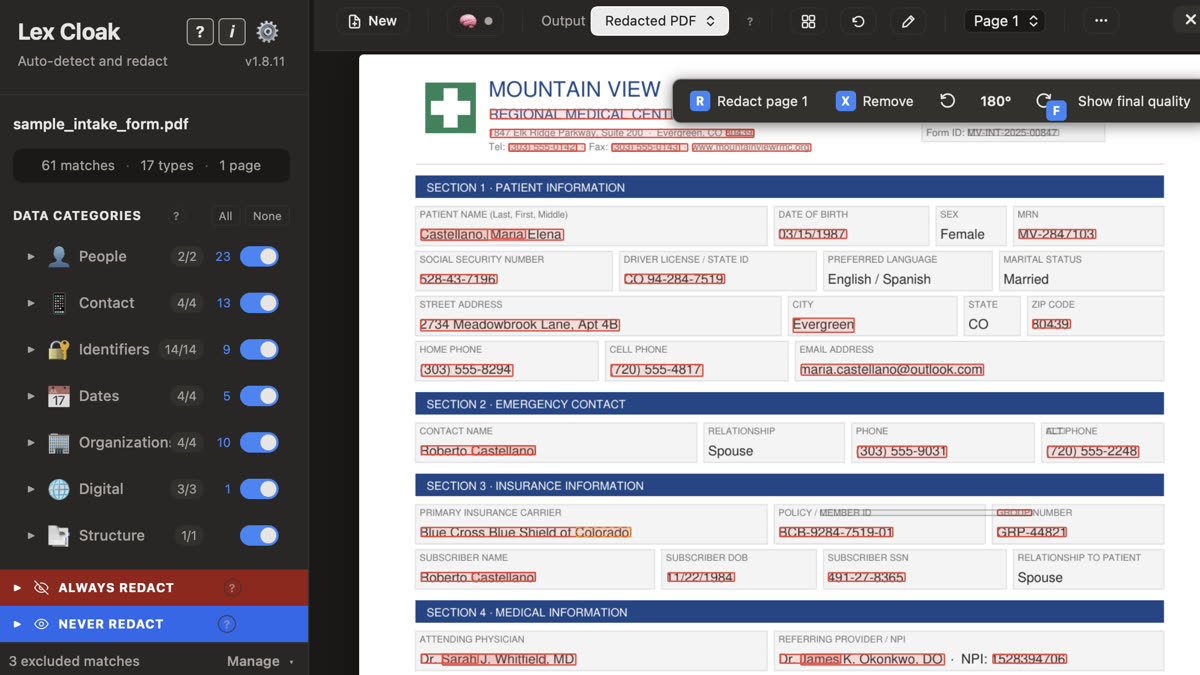Screen dimensions: 1200x675
Task: Open settings gear in sidebar header
Action: click(x=267, y=32)
